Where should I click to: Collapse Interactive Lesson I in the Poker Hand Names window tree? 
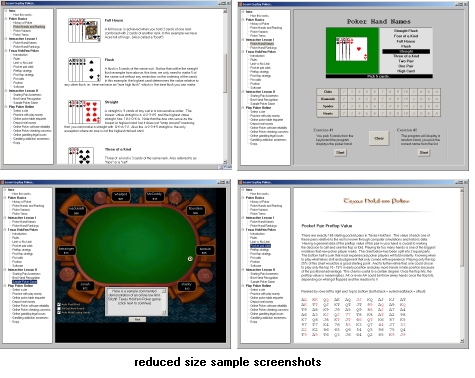click(x=243, y=40)
